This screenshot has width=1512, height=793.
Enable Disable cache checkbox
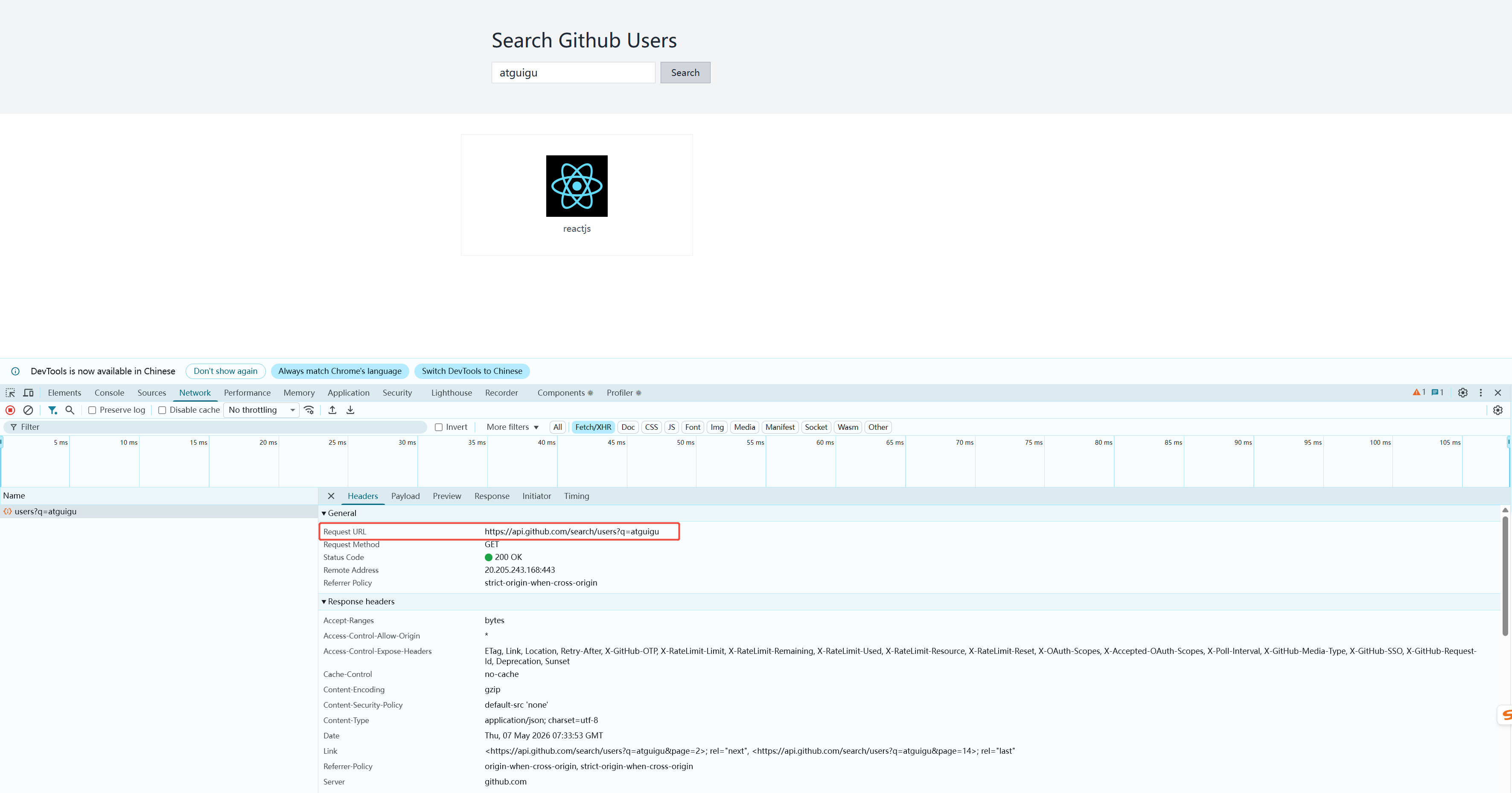click(x=162, y=410)
